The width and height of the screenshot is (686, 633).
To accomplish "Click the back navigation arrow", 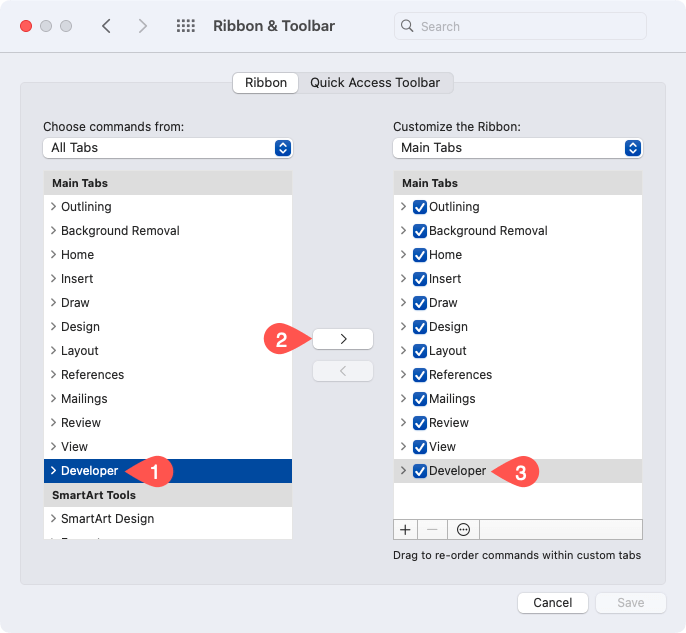I will coord(106,26).
